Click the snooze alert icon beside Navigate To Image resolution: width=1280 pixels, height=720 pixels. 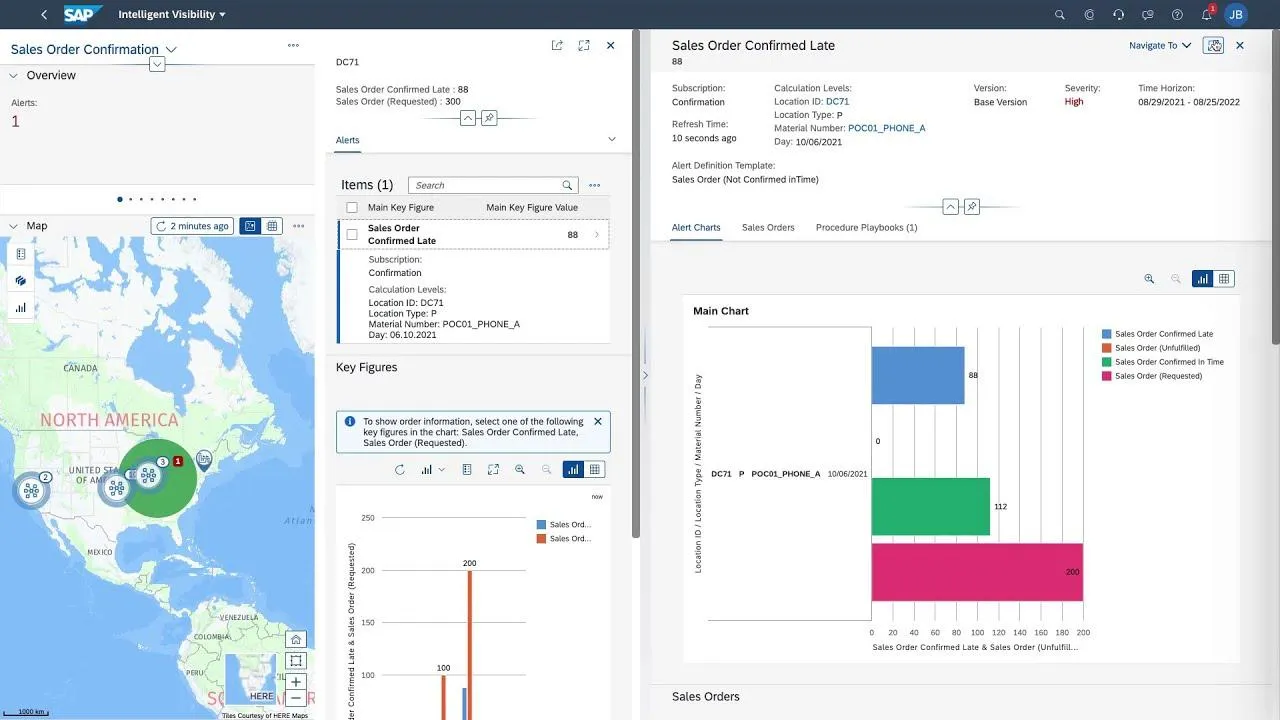click(1214, 45)
